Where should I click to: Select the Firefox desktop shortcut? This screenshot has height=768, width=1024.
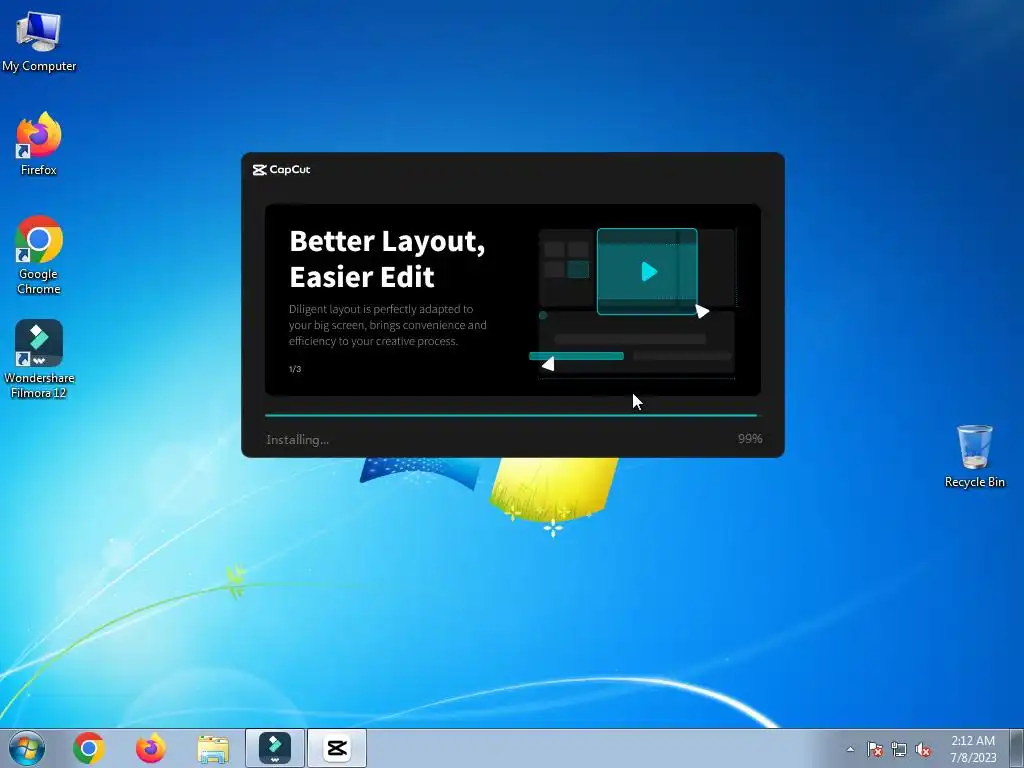click(39, 144)
